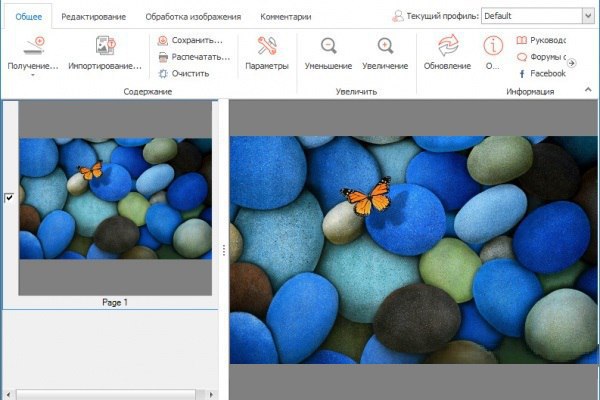Click the Page 1 label

click(115, 302)
